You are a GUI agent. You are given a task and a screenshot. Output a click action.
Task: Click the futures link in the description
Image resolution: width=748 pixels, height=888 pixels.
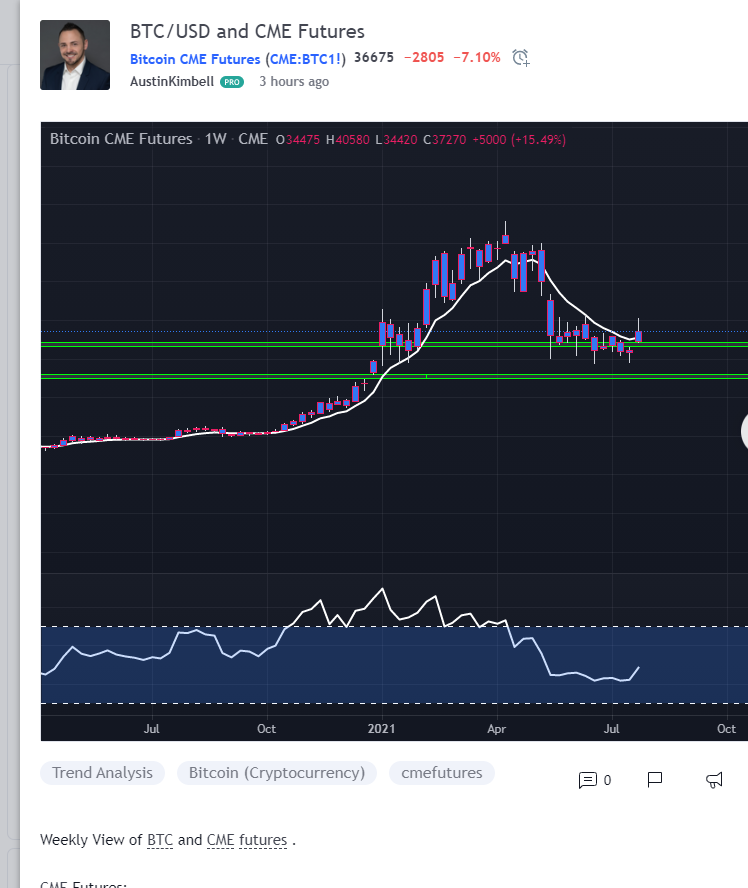(x=263, y=840)
